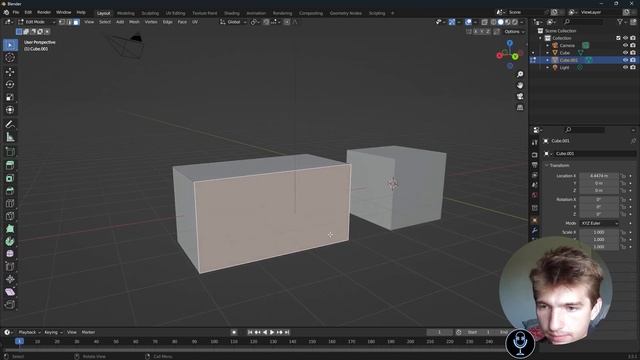Click the pan view hand icon
This screenshot has width=640, height=360.
[x=520, y=85]
